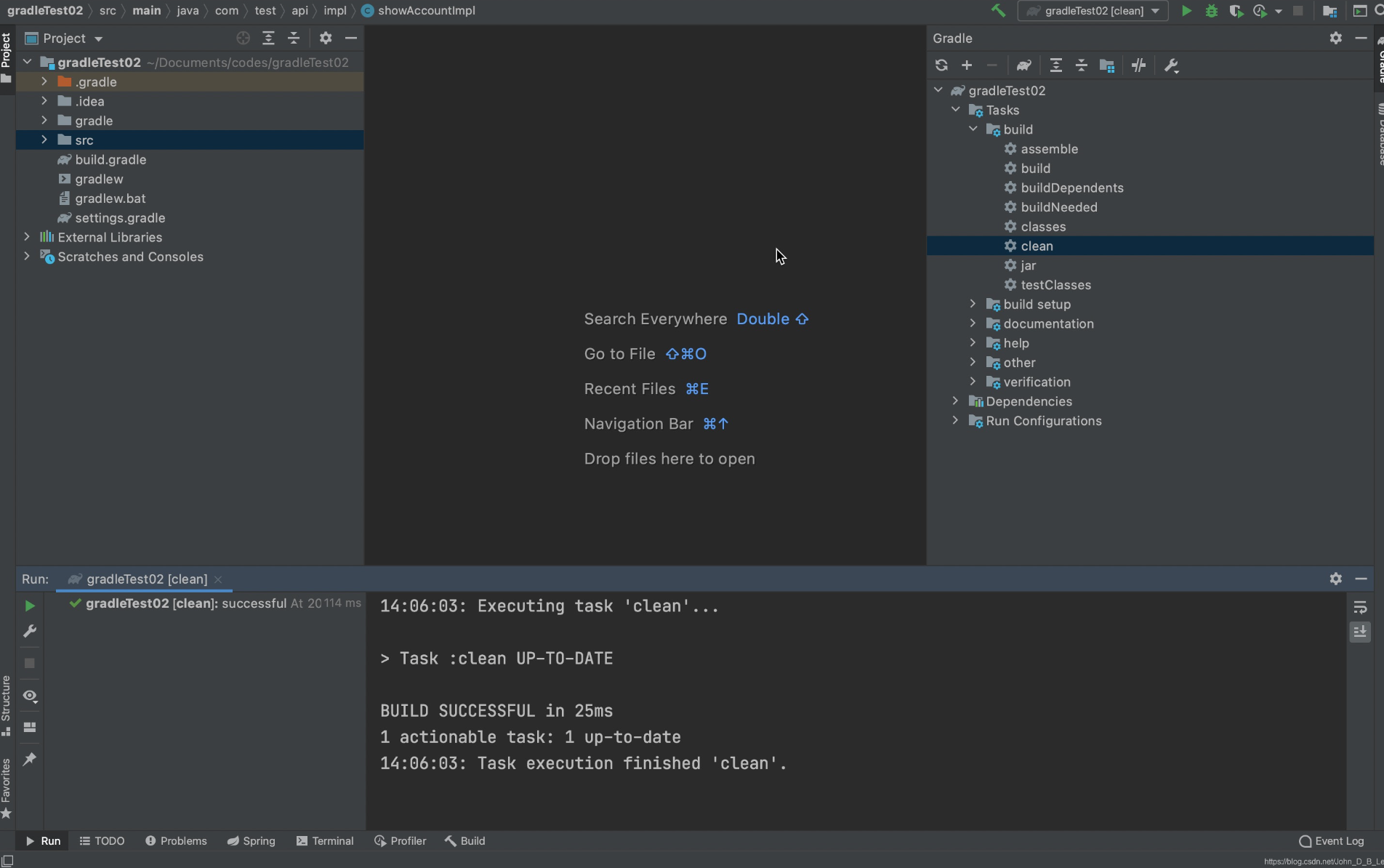Toggle scroll to end in console
This screenshot has height=868, width=1384.
pyautogui.click(x=1360, y=632)
